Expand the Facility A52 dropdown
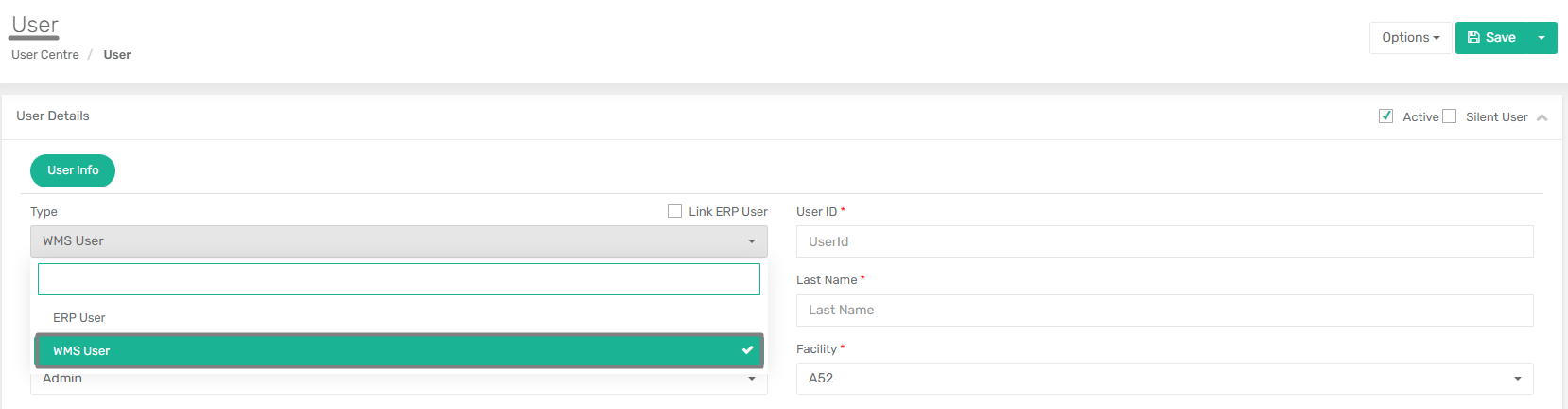This screenshot has height=409, width=1568. coord(1165,379)
